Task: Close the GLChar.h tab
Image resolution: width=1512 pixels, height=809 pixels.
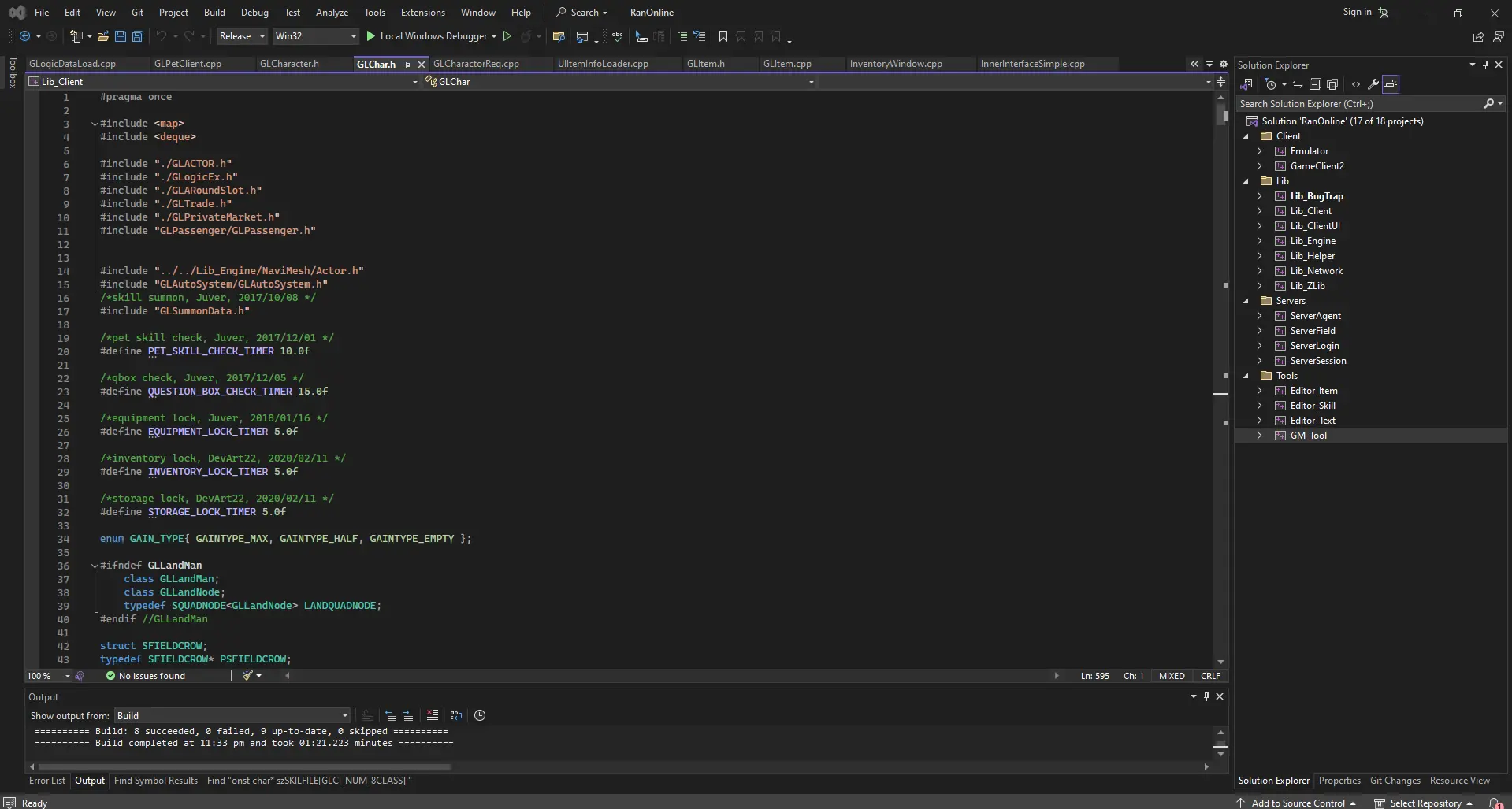Action: 422,65
